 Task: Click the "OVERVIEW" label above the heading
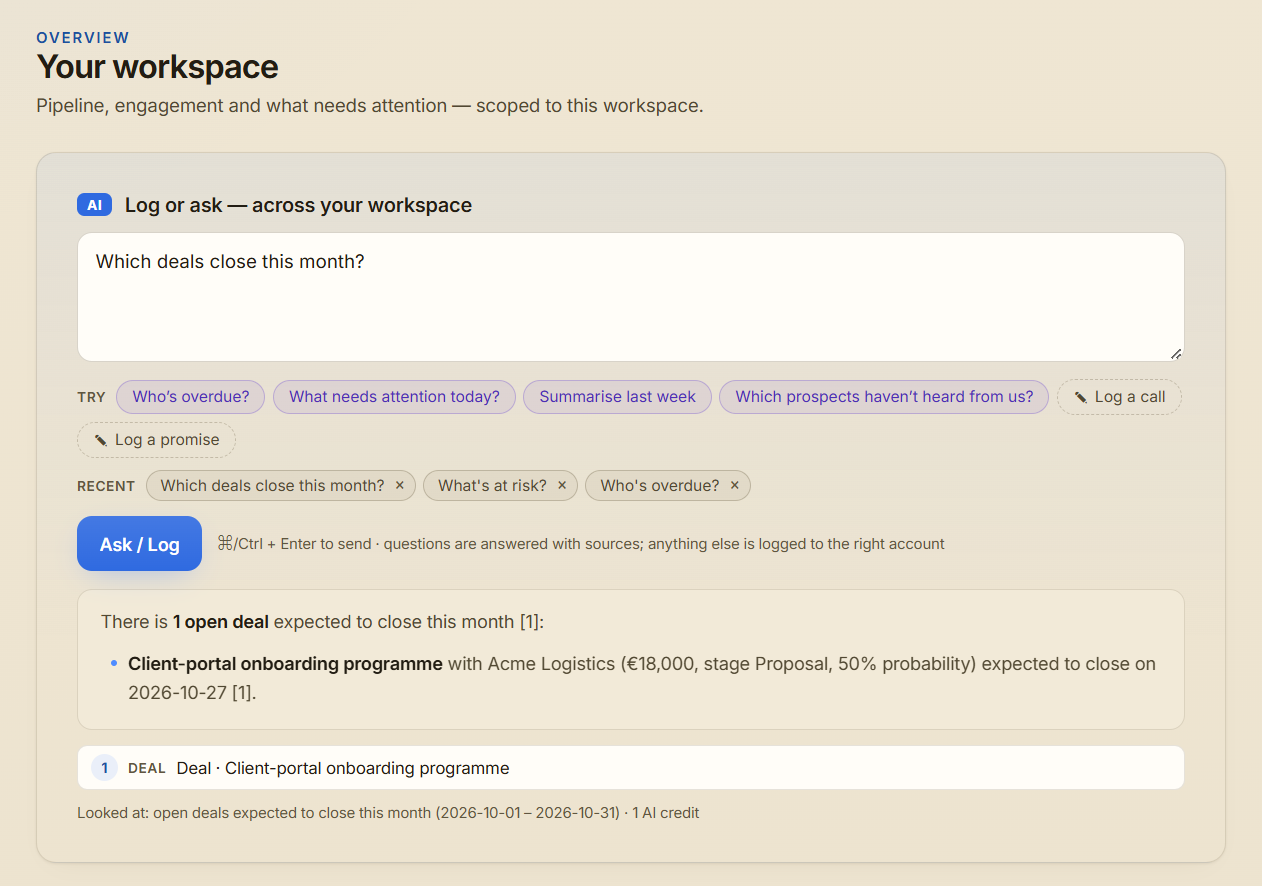click(83, 38)
